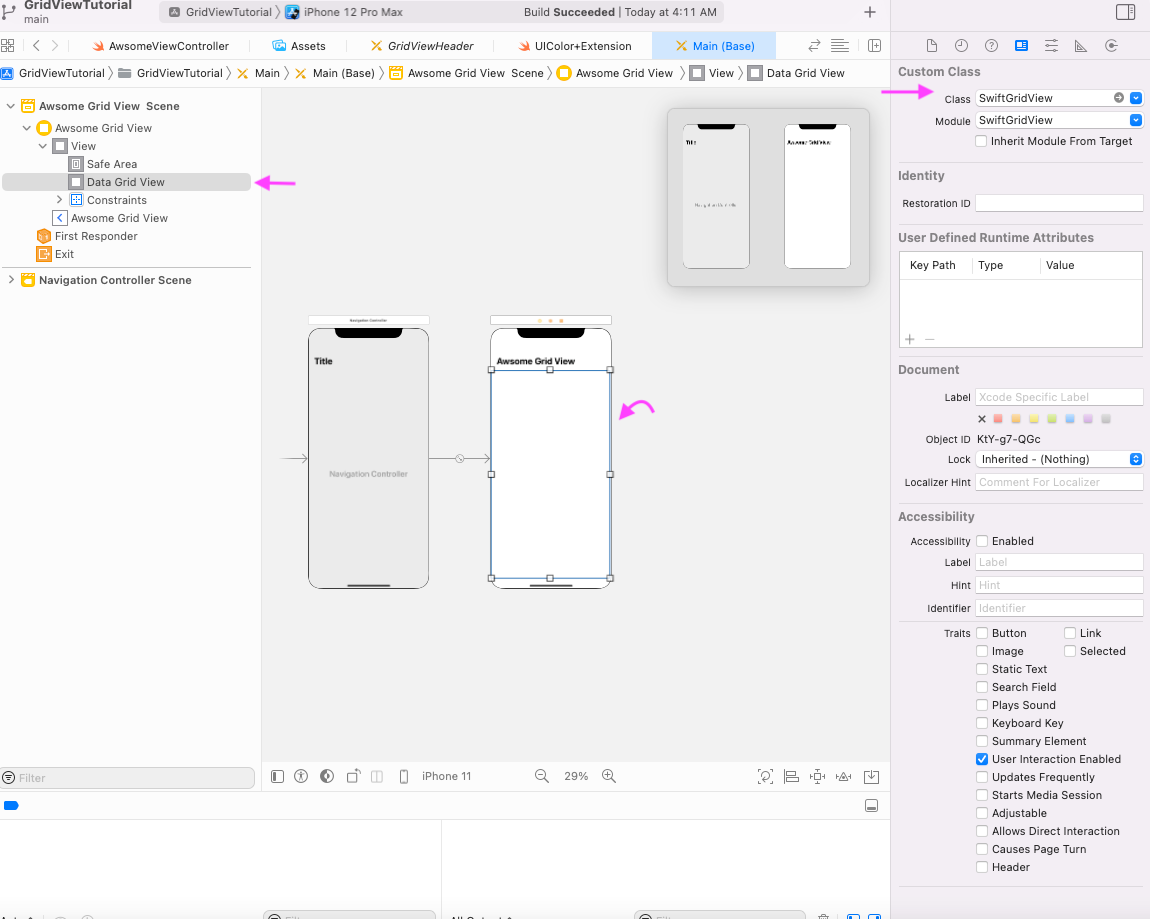
Task: Open the Size inspector
Action: (x=1080, y=45)
